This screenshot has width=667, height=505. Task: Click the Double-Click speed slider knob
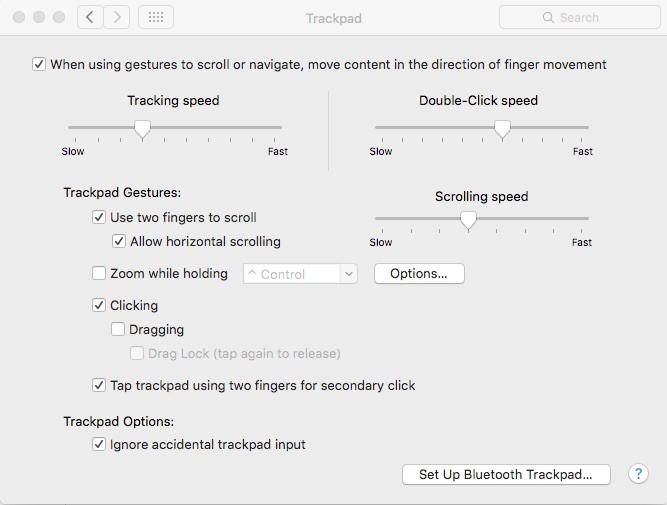[502, 128]
